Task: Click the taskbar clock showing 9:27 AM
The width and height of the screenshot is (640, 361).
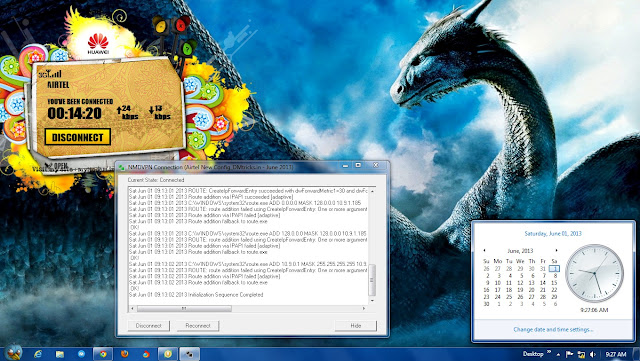Action: coord(616,354)
